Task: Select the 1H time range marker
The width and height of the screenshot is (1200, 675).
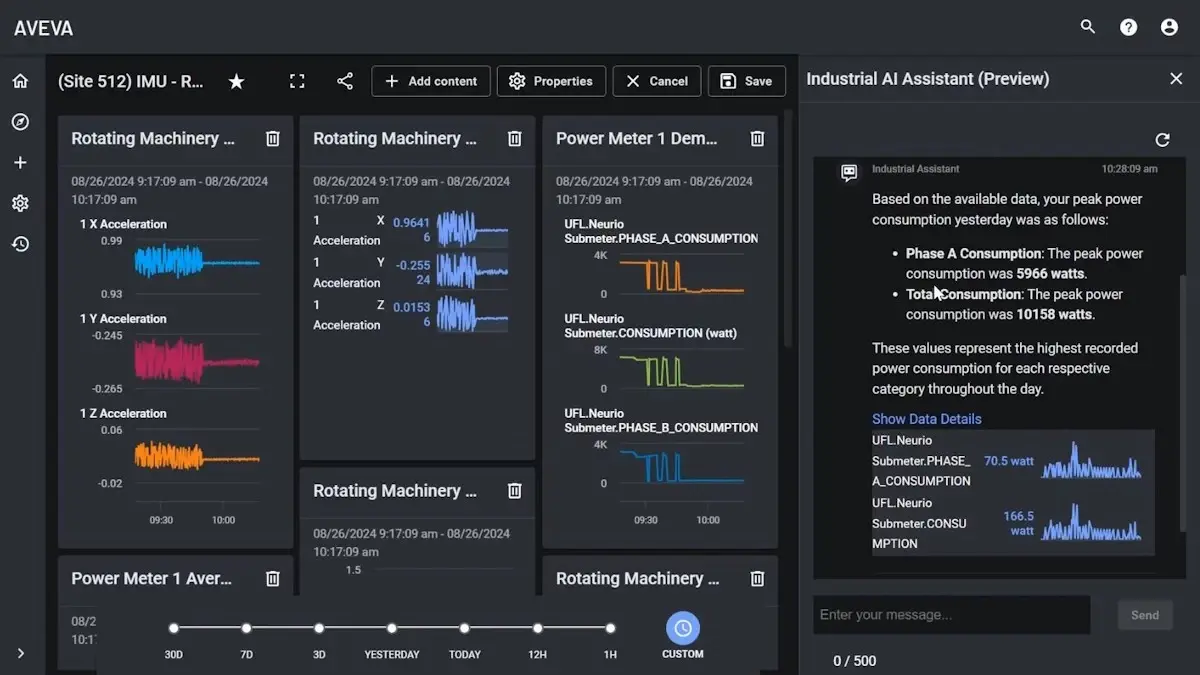Action: coord(610,628)
